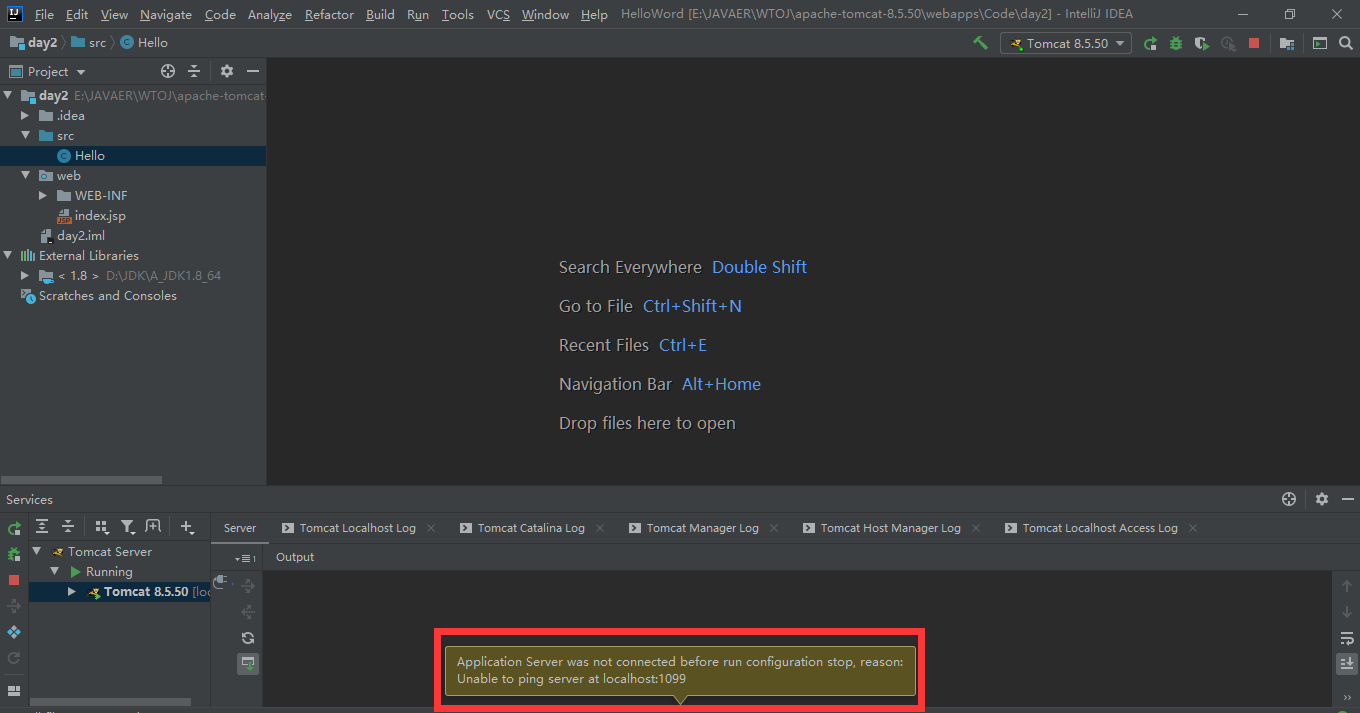Viewport: 1360px width, 713px height.
Task: Start debugging with the green bug icon in main toolbar
Action: [1176, 43]
